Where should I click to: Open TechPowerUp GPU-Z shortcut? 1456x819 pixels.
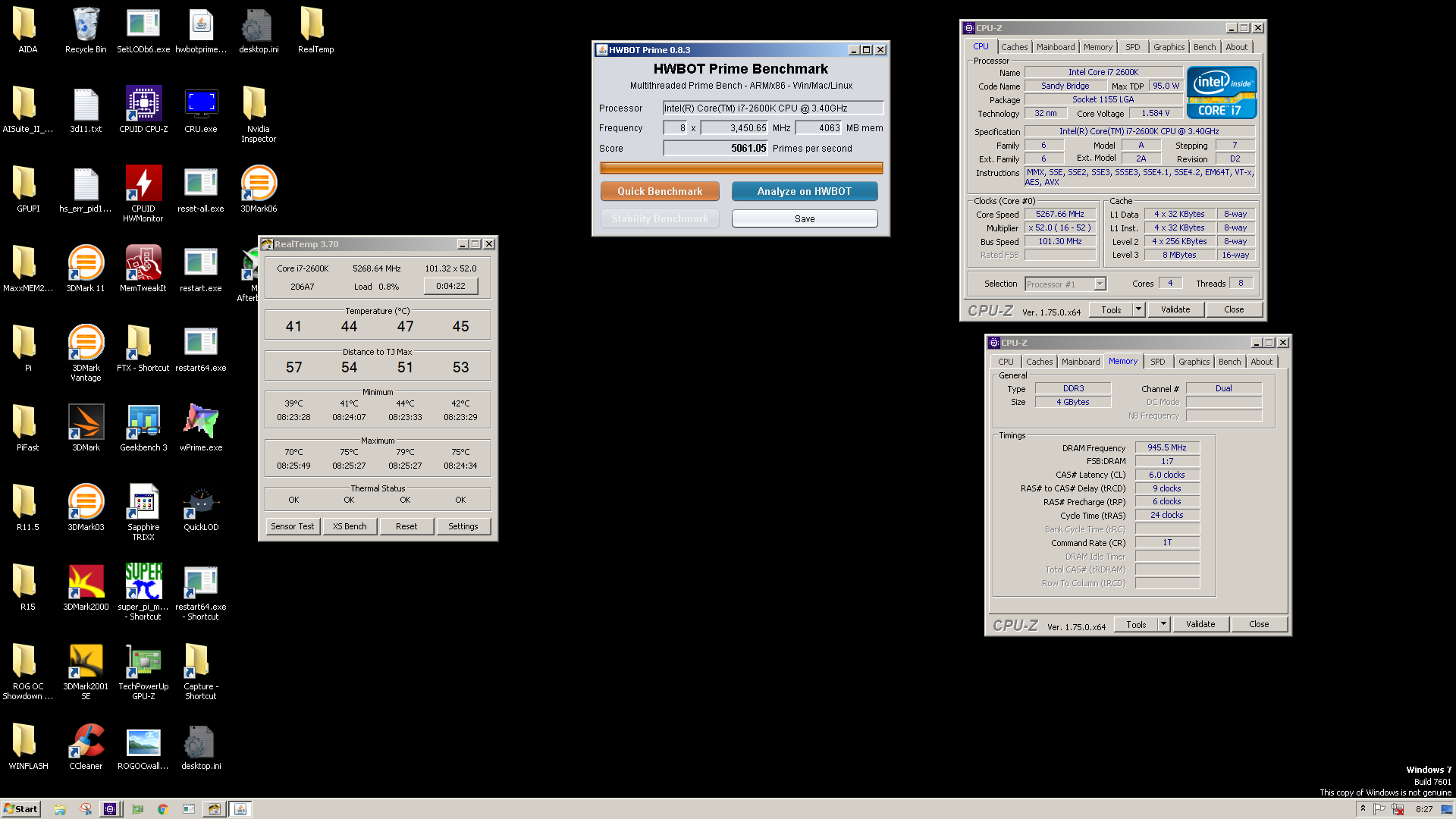coord(143,672)
